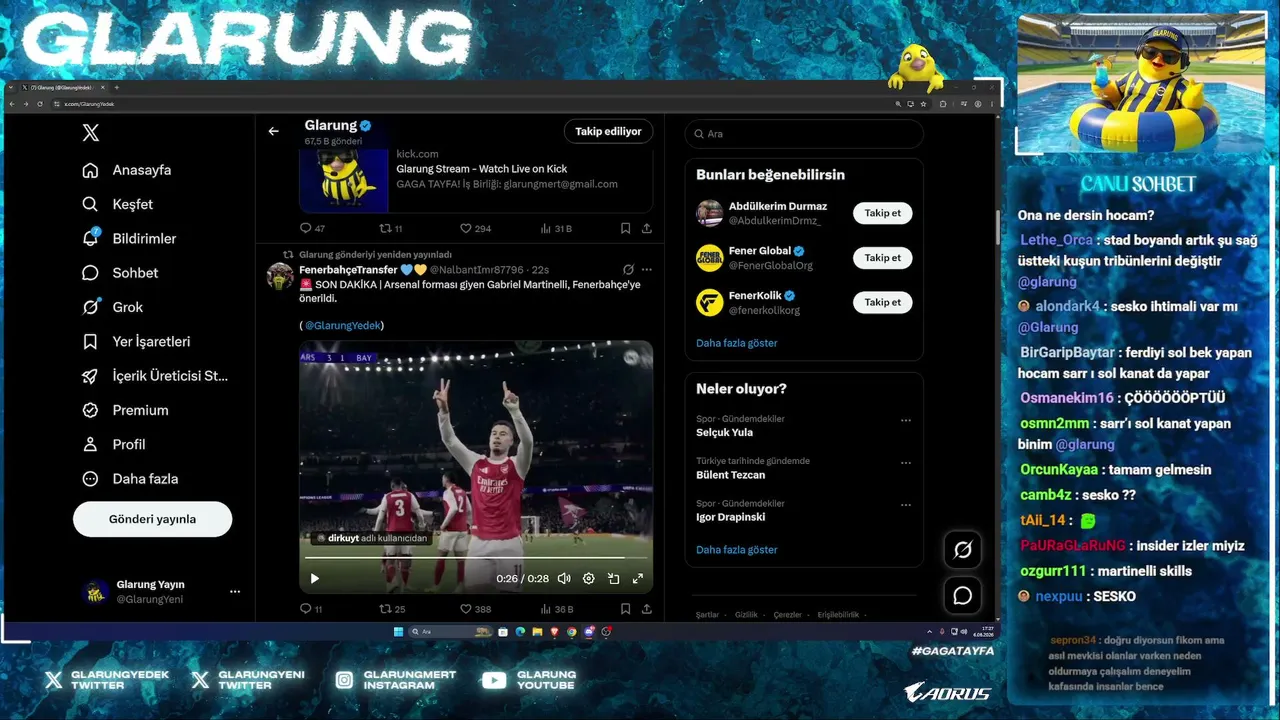Show more trends under Igor Drapinski
This screenshot has height=720, width=1280.
tap(737, 550)
